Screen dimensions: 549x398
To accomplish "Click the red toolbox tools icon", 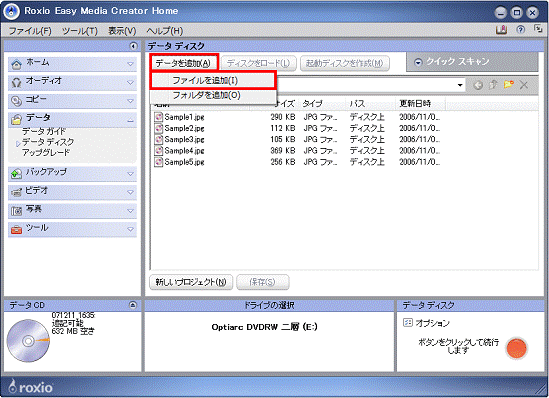I will click(16, 230).
